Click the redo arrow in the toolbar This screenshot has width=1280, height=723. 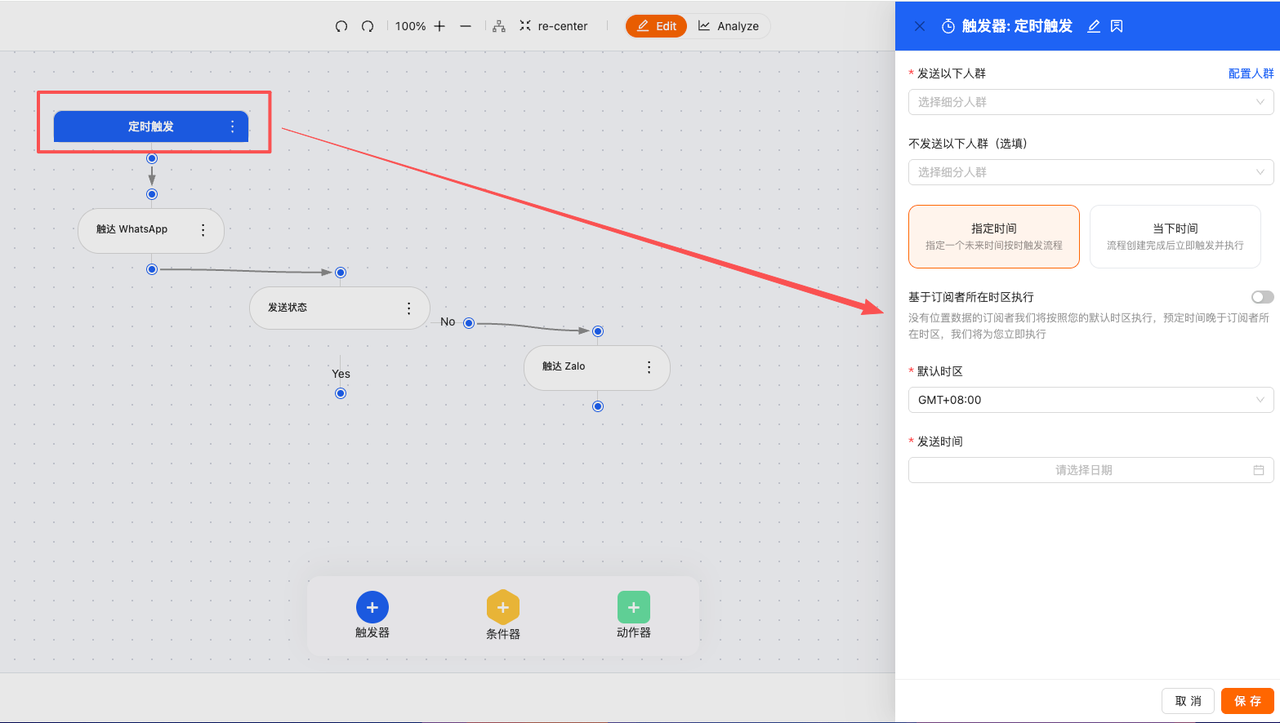[x=367, y=26]
